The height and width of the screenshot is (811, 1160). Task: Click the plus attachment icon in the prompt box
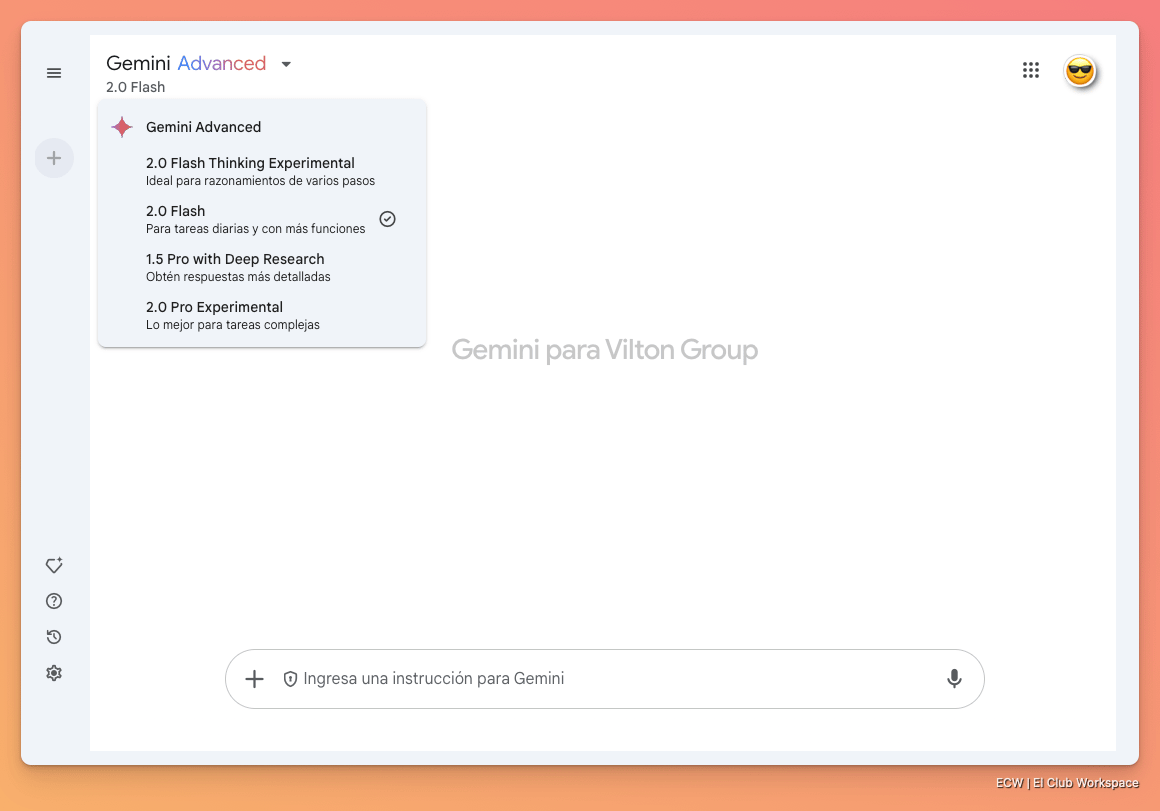pyautogui.click(x=254, y=679)
